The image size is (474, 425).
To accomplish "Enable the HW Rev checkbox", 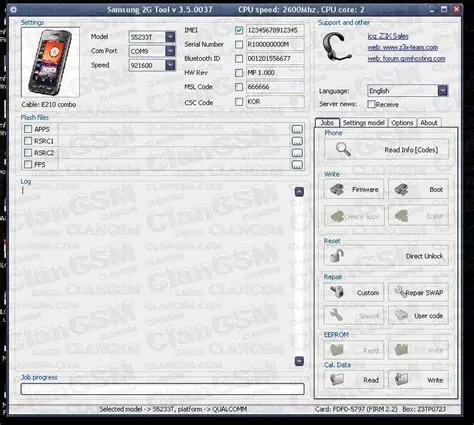I will 239,73.
